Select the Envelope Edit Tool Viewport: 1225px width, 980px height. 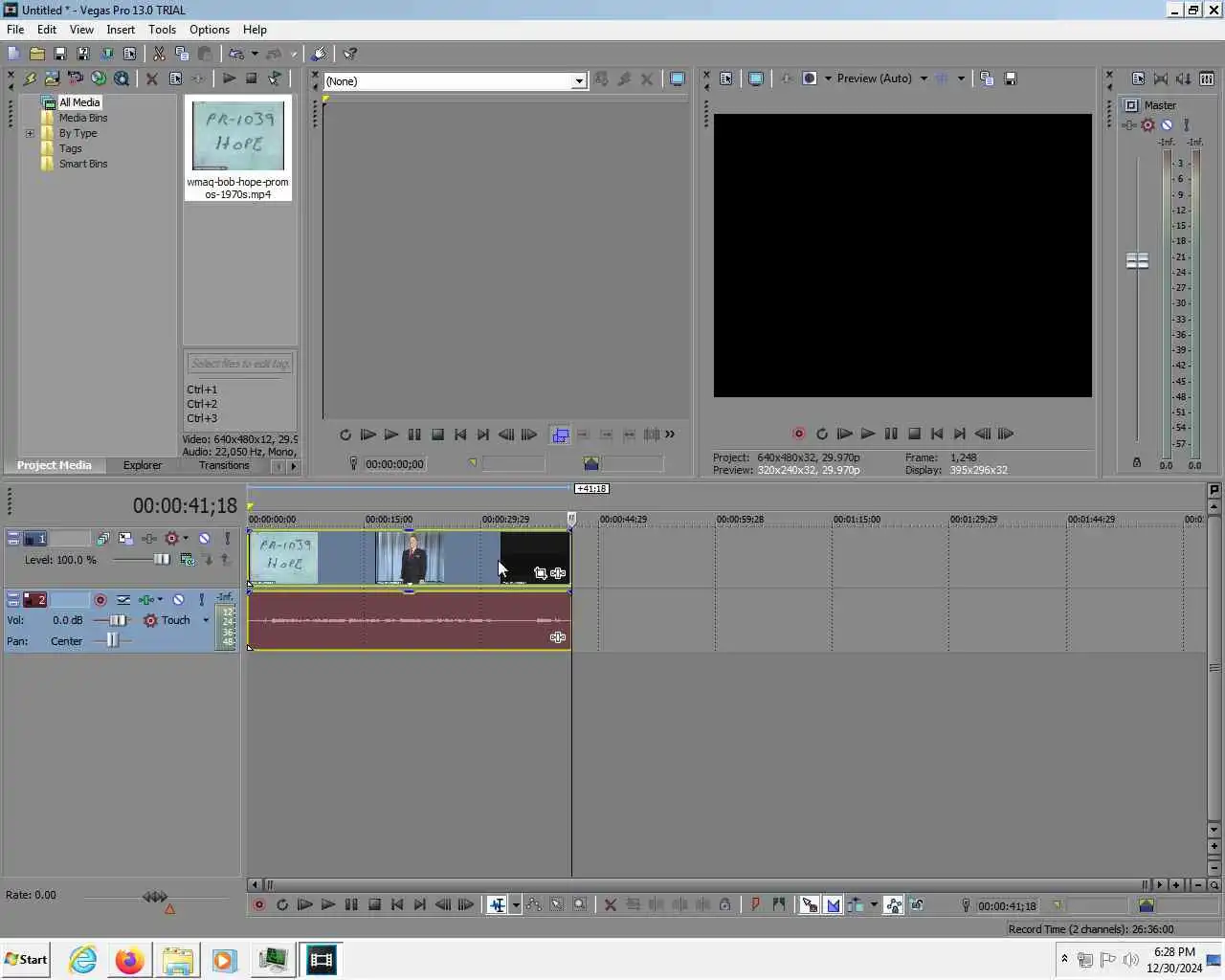tap(533, 904)
